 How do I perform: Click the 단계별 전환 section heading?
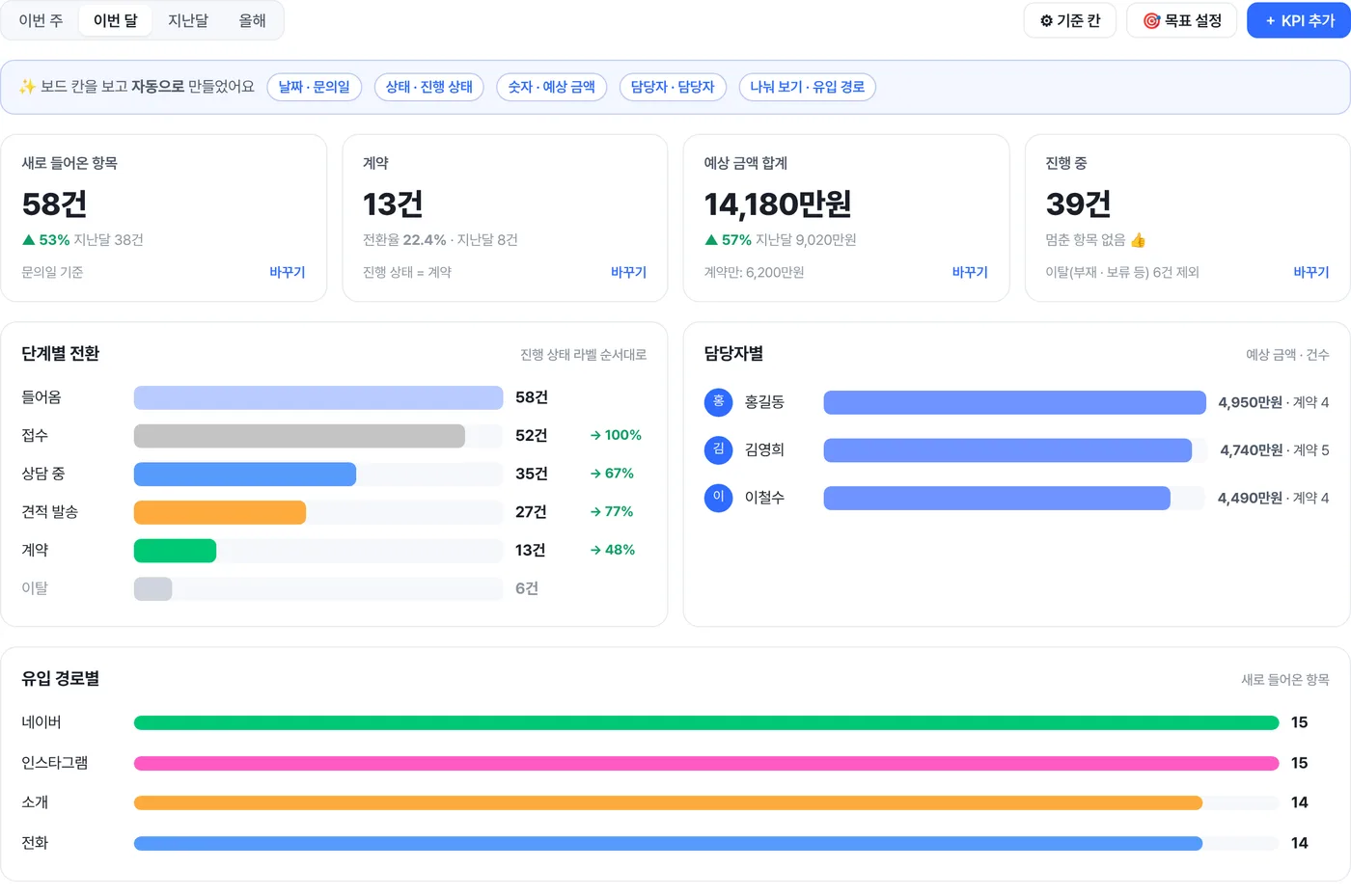tap(61, 354)
